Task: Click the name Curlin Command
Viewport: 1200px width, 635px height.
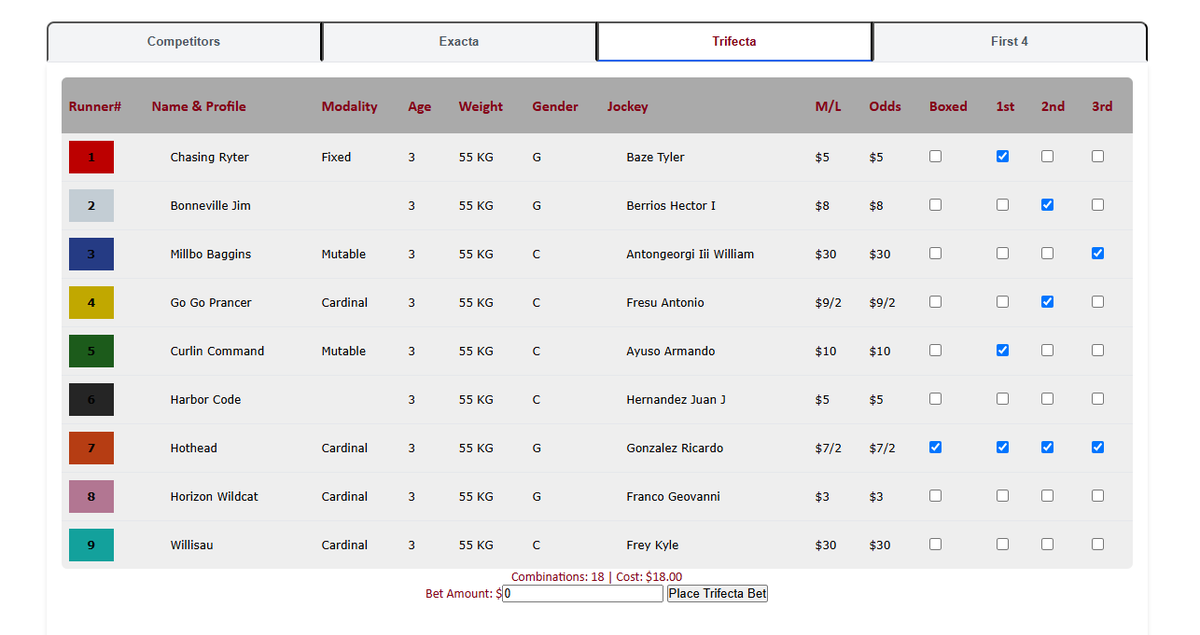Action: (217, 351)
